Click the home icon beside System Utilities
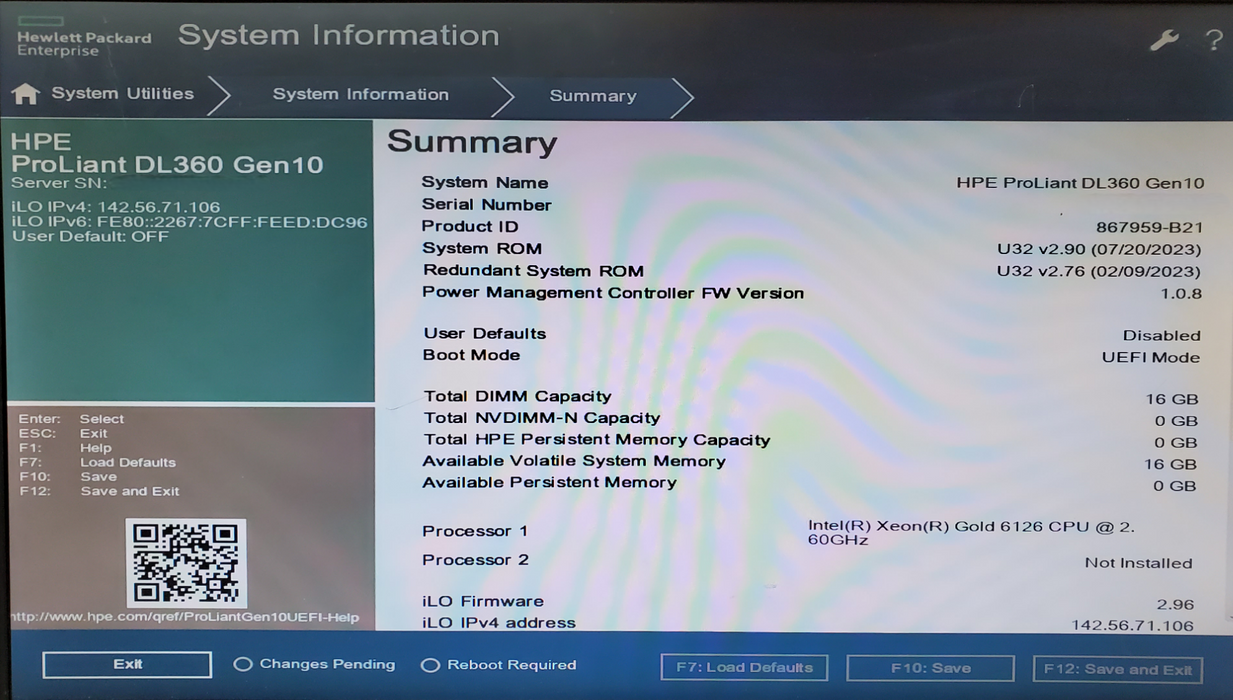Screen dimensions: 1233x700 pyautogui.click(x=26, y=94)
